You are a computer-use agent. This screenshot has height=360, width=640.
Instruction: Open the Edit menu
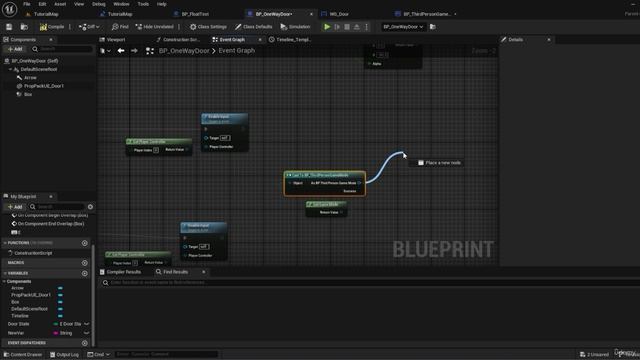pos(42,4)
